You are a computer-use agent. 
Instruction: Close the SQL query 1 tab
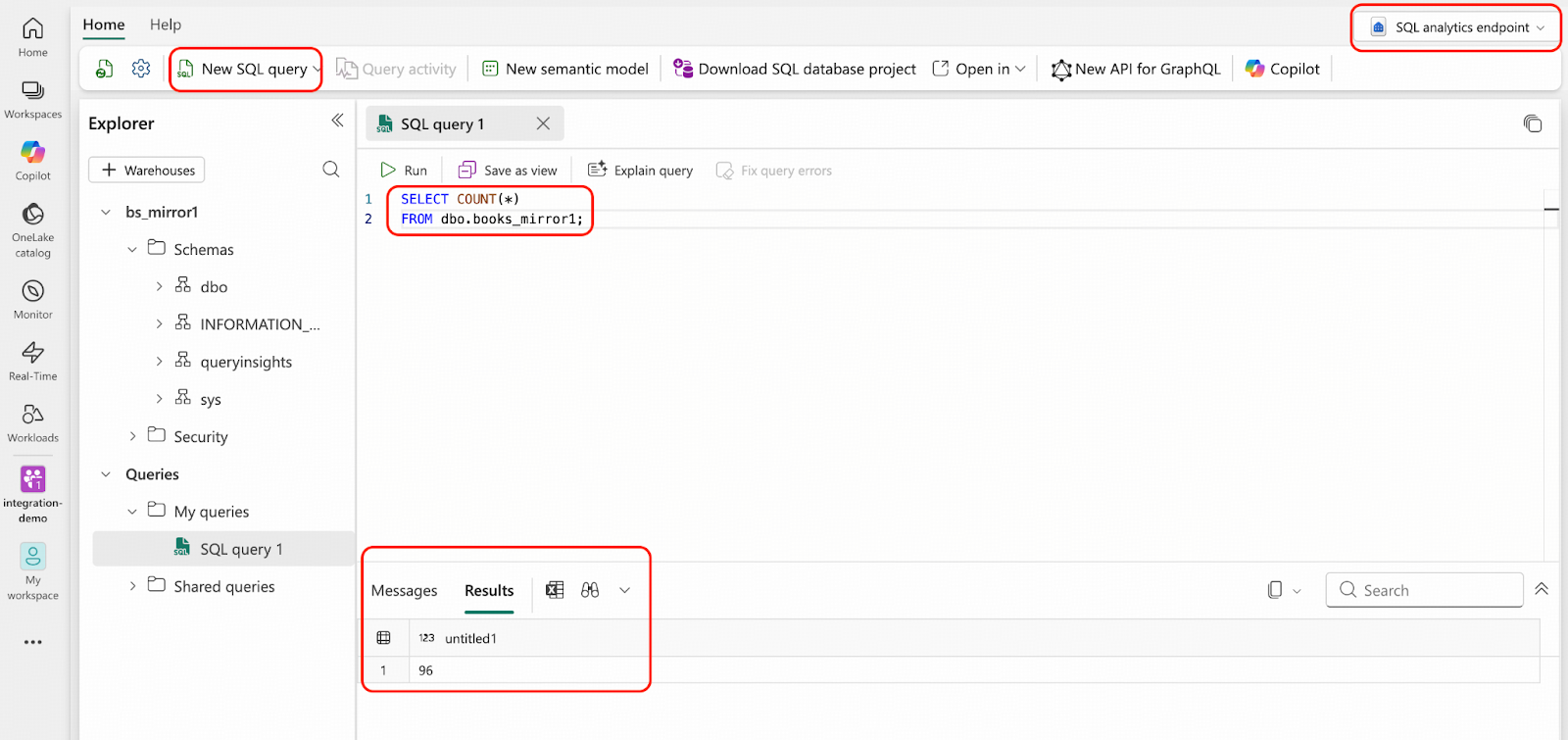(543, 123)
